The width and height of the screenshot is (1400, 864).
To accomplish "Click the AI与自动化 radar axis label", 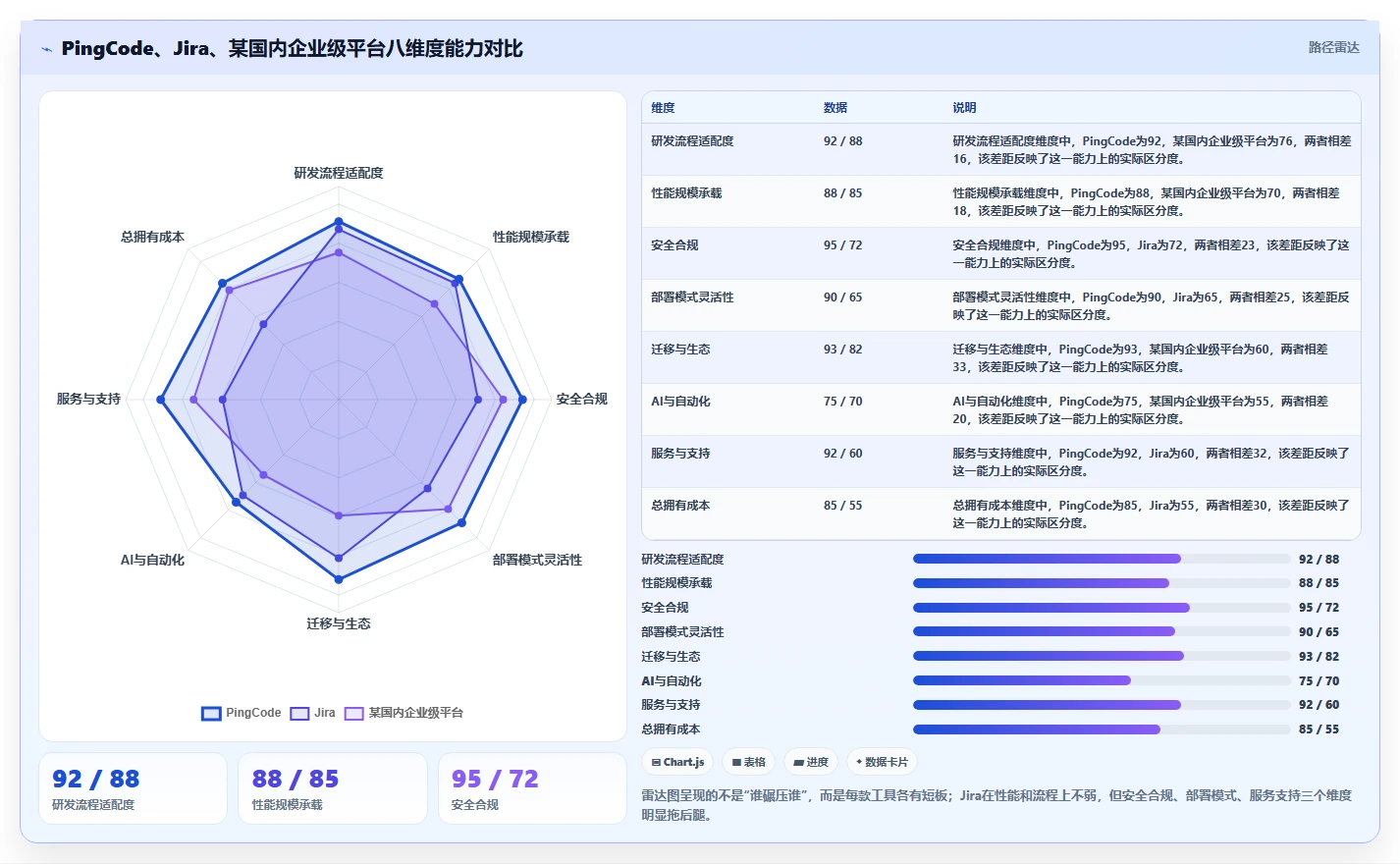I will 152,560.
